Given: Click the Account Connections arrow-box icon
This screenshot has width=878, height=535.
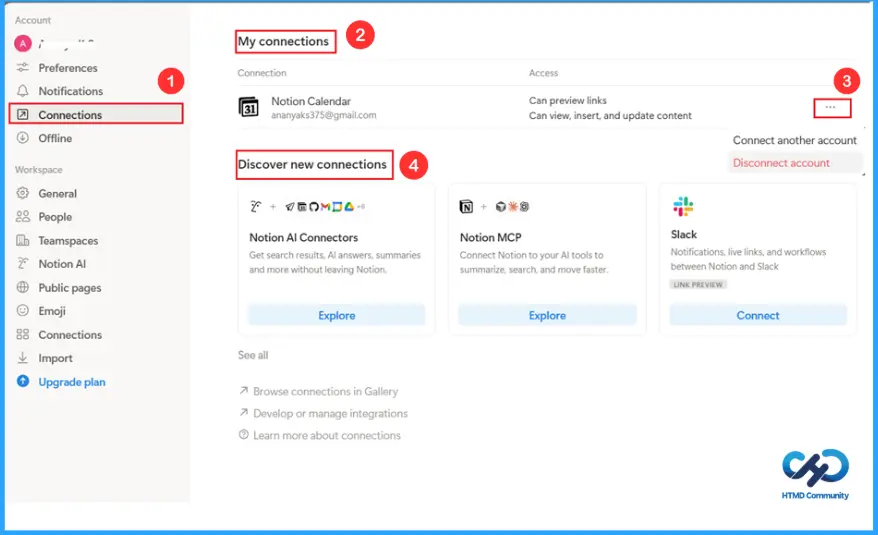Looking at the screenshot, I should [x=22, y=114].
